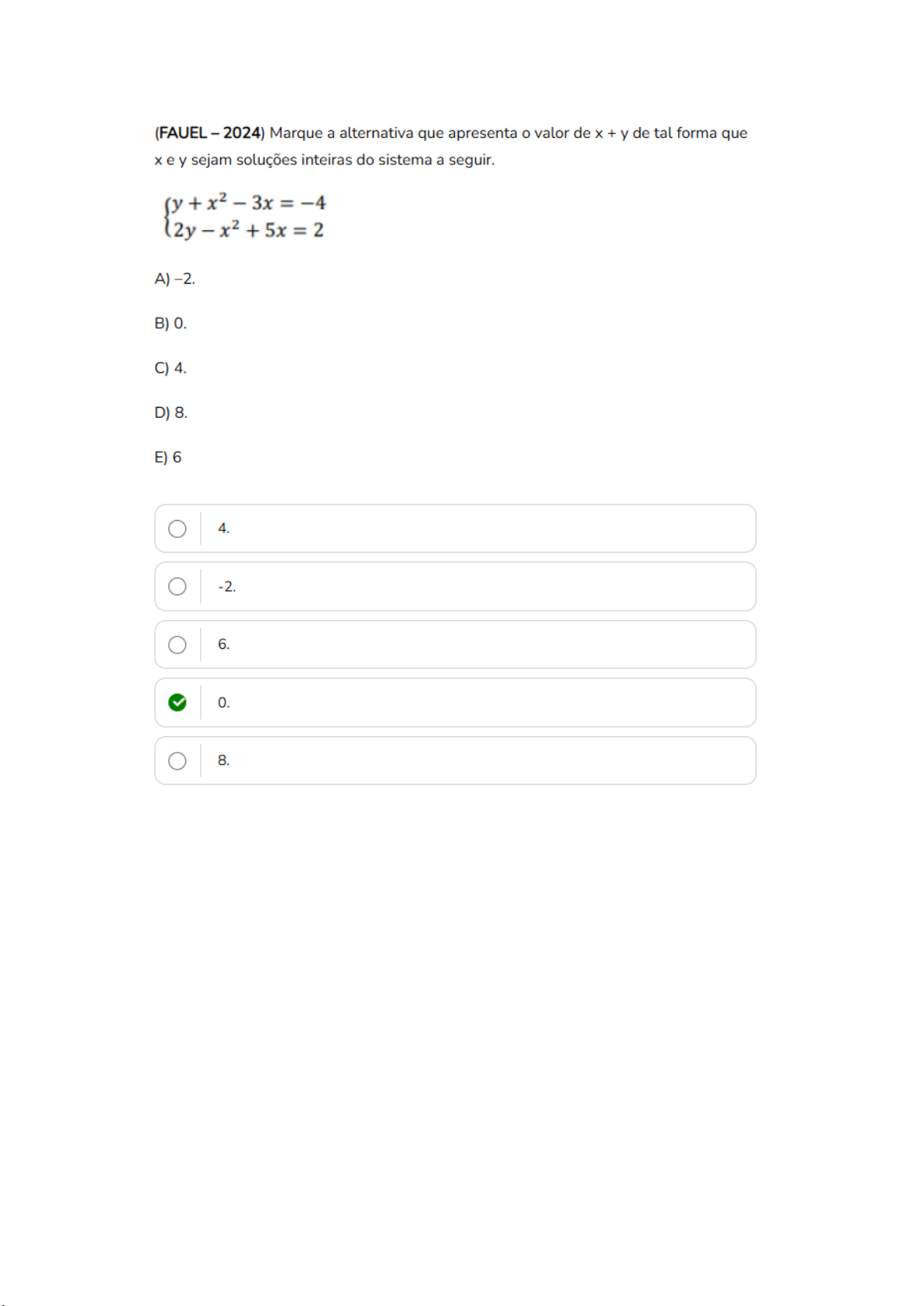Click the answer option text '6.'
Screen dimensions: 924x1306
point(223,645)
